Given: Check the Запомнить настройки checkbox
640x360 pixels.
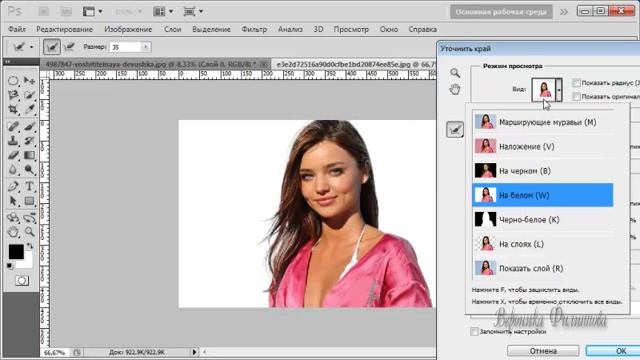Looking at the screenshot, I should pos(474,331).
